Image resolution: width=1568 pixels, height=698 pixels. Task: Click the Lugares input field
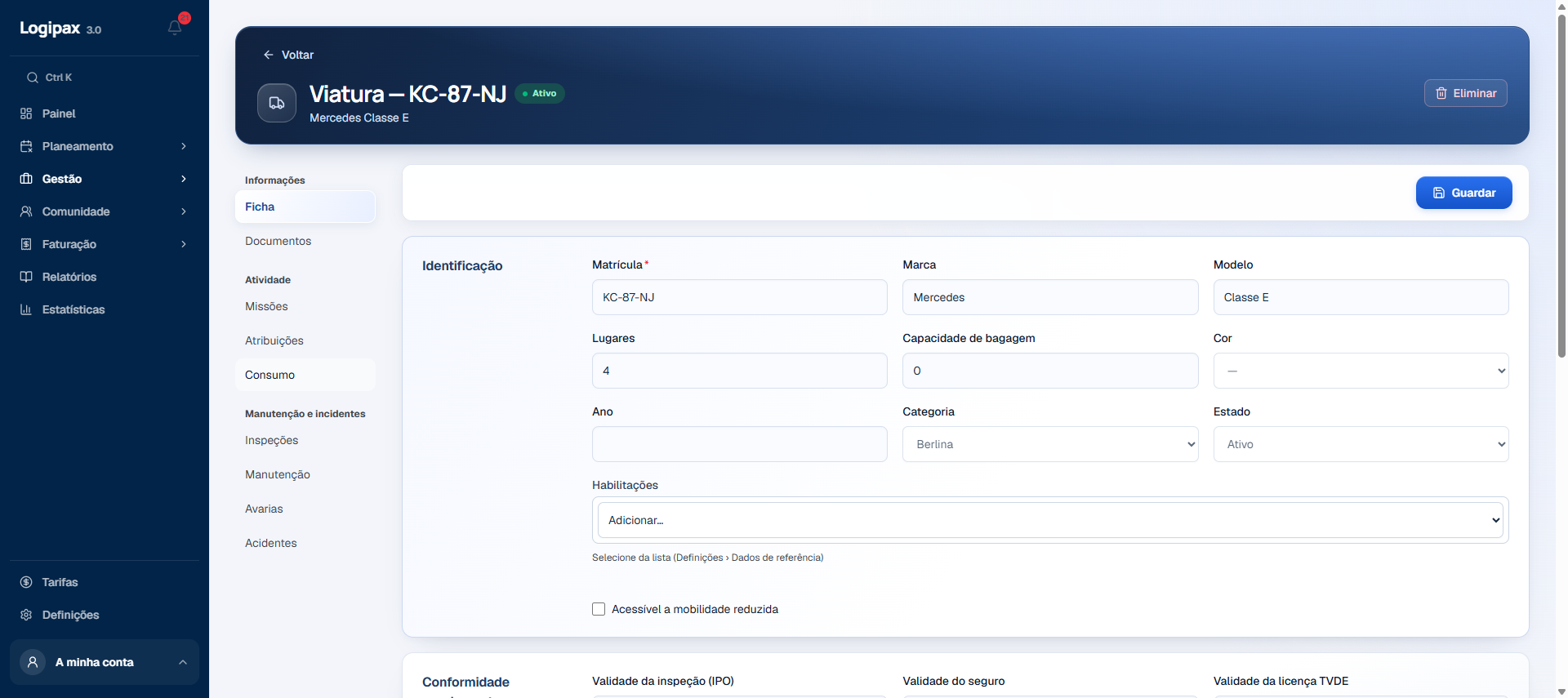click(x=739, y=371)
